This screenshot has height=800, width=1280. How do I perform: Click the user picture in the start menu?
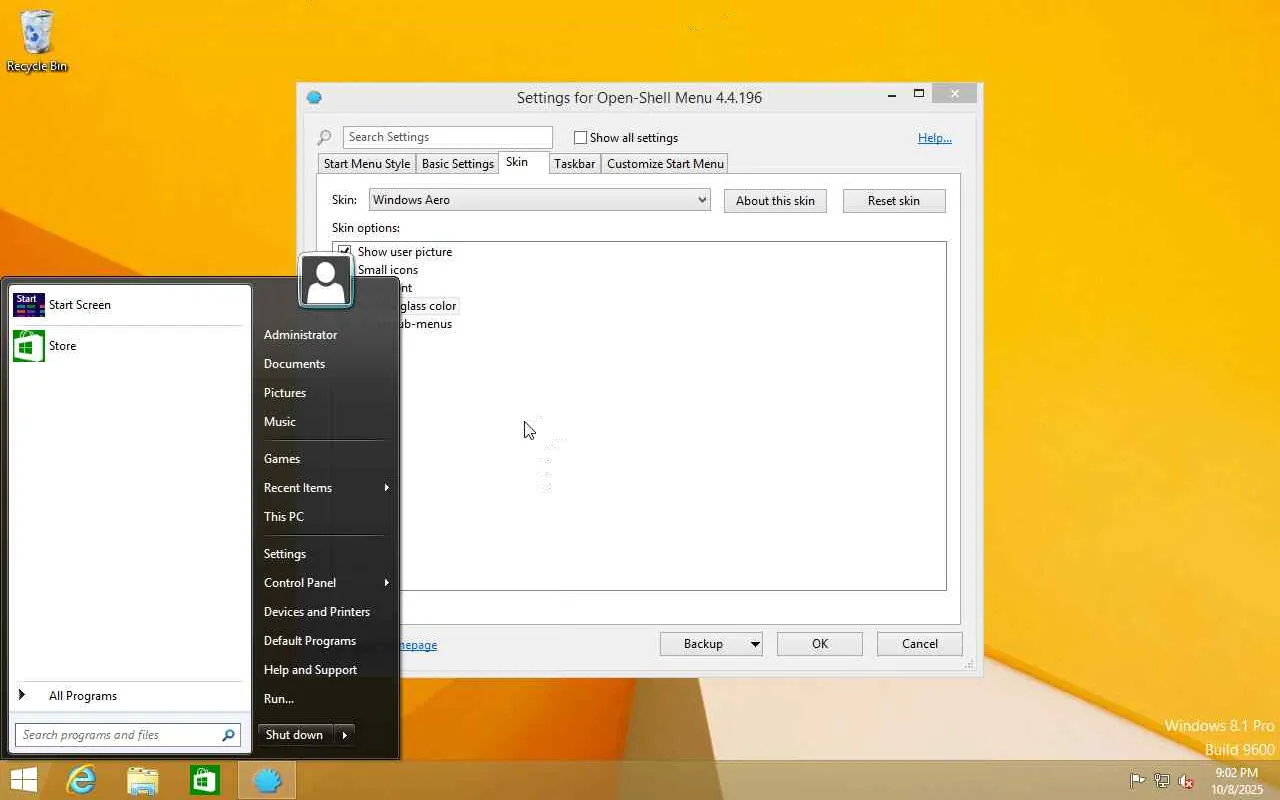tap(326, 280)
